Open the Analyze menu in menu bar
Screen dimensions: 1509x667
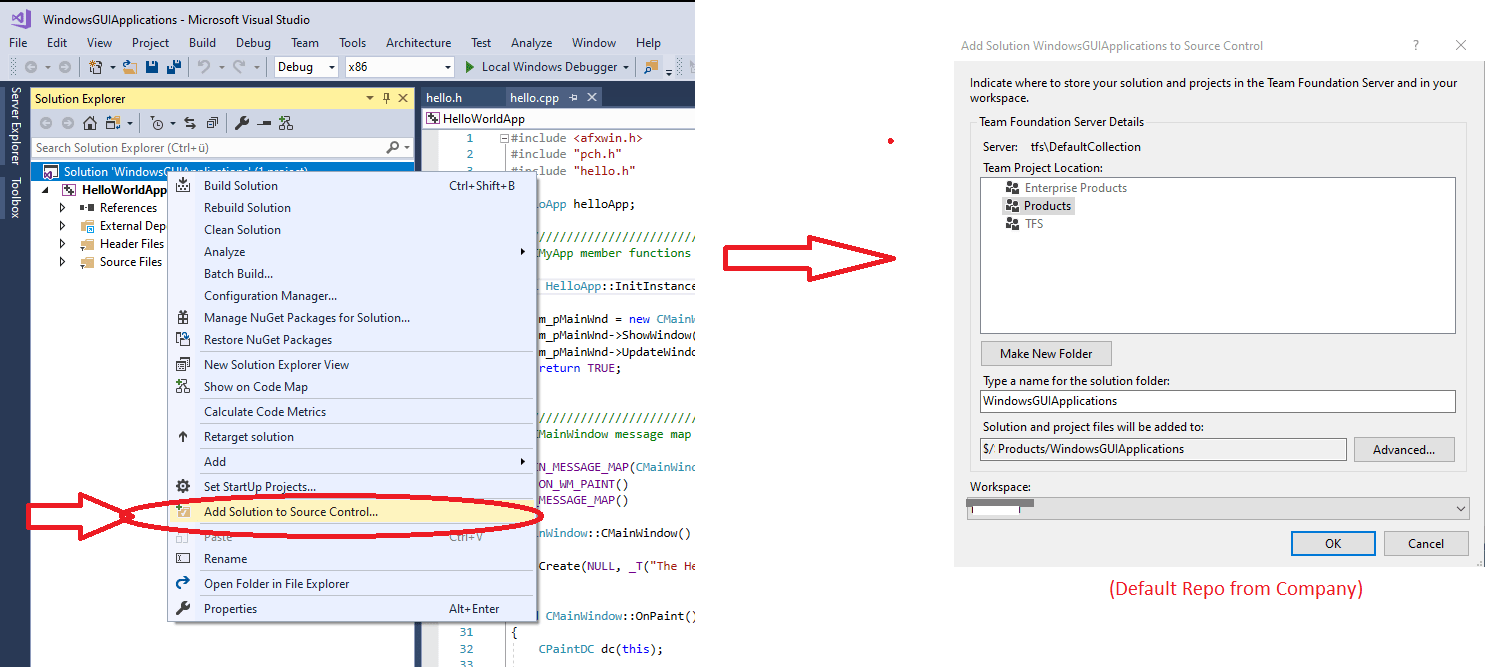[531, 43]
